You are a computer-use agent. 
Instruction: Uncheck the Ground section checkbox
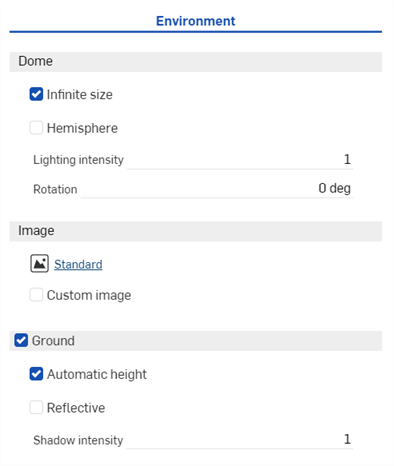(x=21, y=340)
